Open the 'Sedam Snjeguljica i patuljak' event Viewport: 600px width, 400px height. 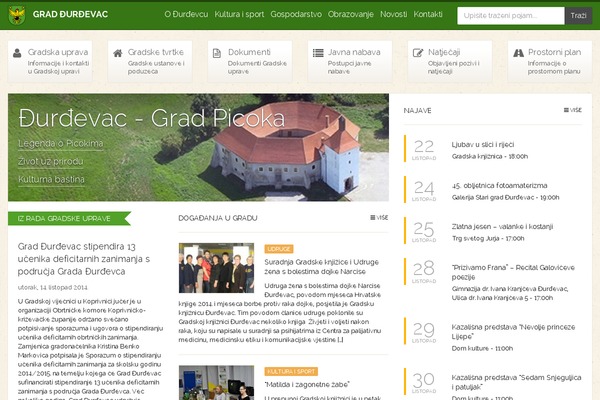[516, 382]
